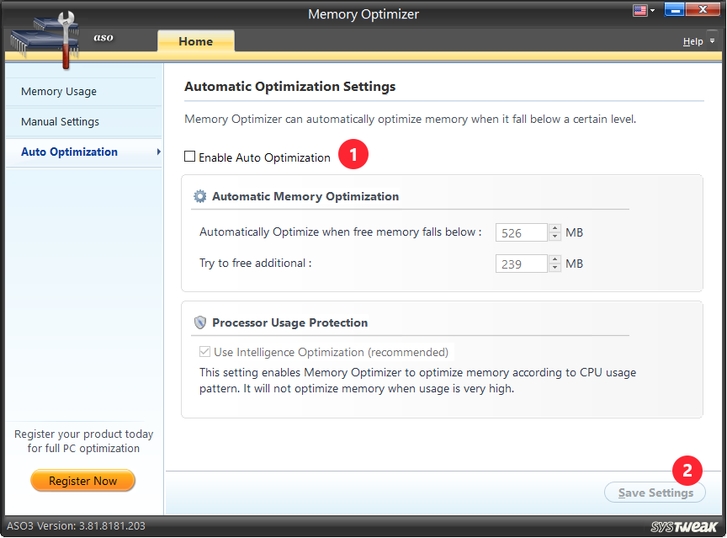Click the Save Settings button
This screenshot has width=727, height=538.
pyautogui.click(x=655, y=493)
